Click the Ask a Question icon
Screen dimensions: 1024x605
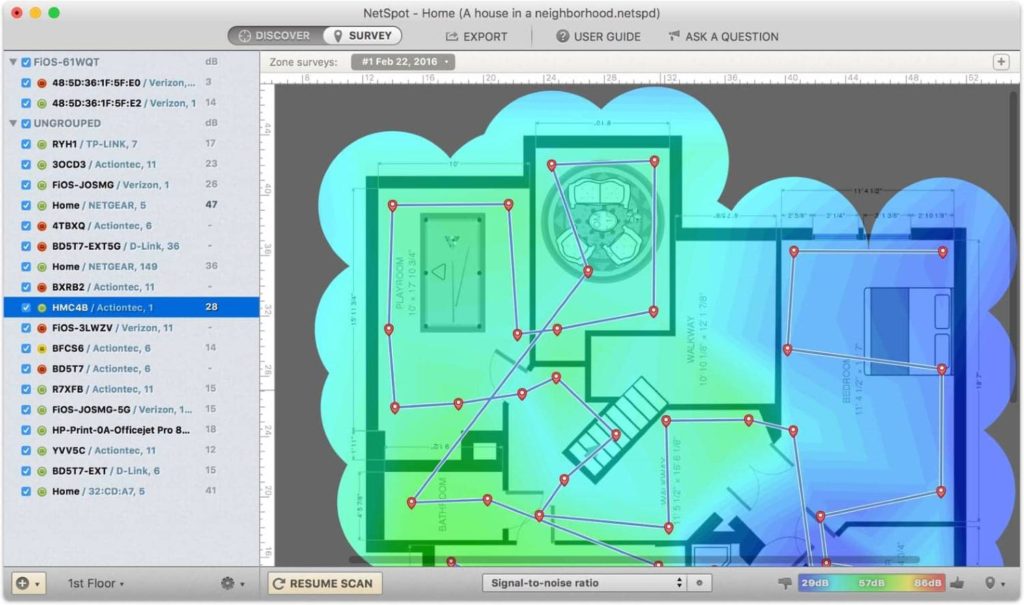(x=674, y=37)
